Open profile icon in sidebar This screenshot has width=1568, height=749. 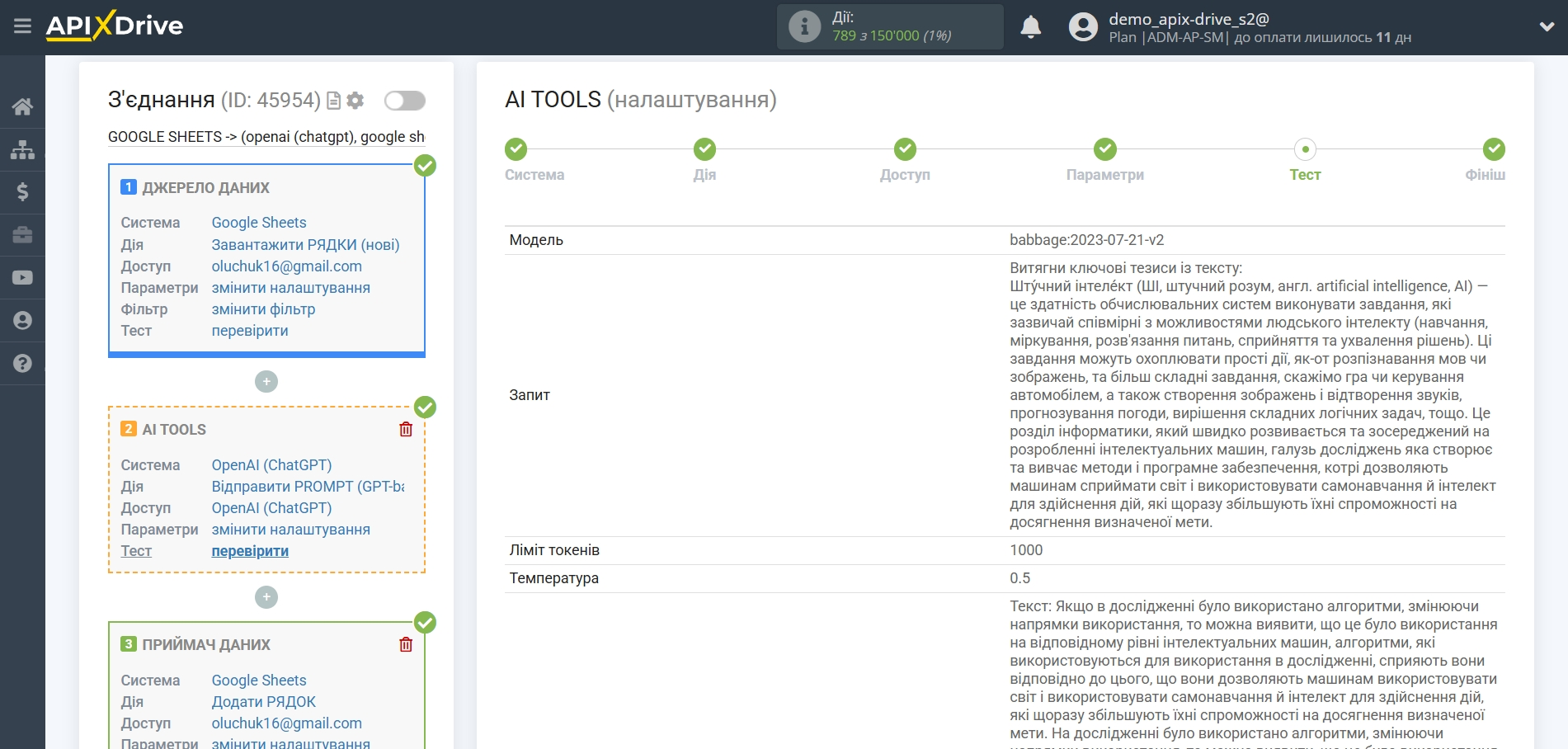[x=22, y=321]
